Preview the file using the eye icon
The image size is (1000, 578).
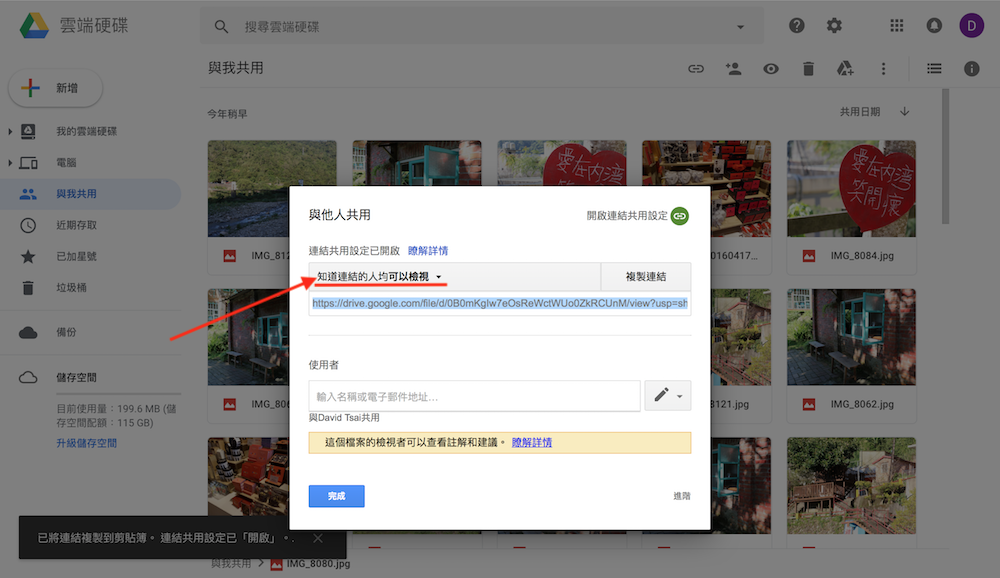tap(770, 68)
